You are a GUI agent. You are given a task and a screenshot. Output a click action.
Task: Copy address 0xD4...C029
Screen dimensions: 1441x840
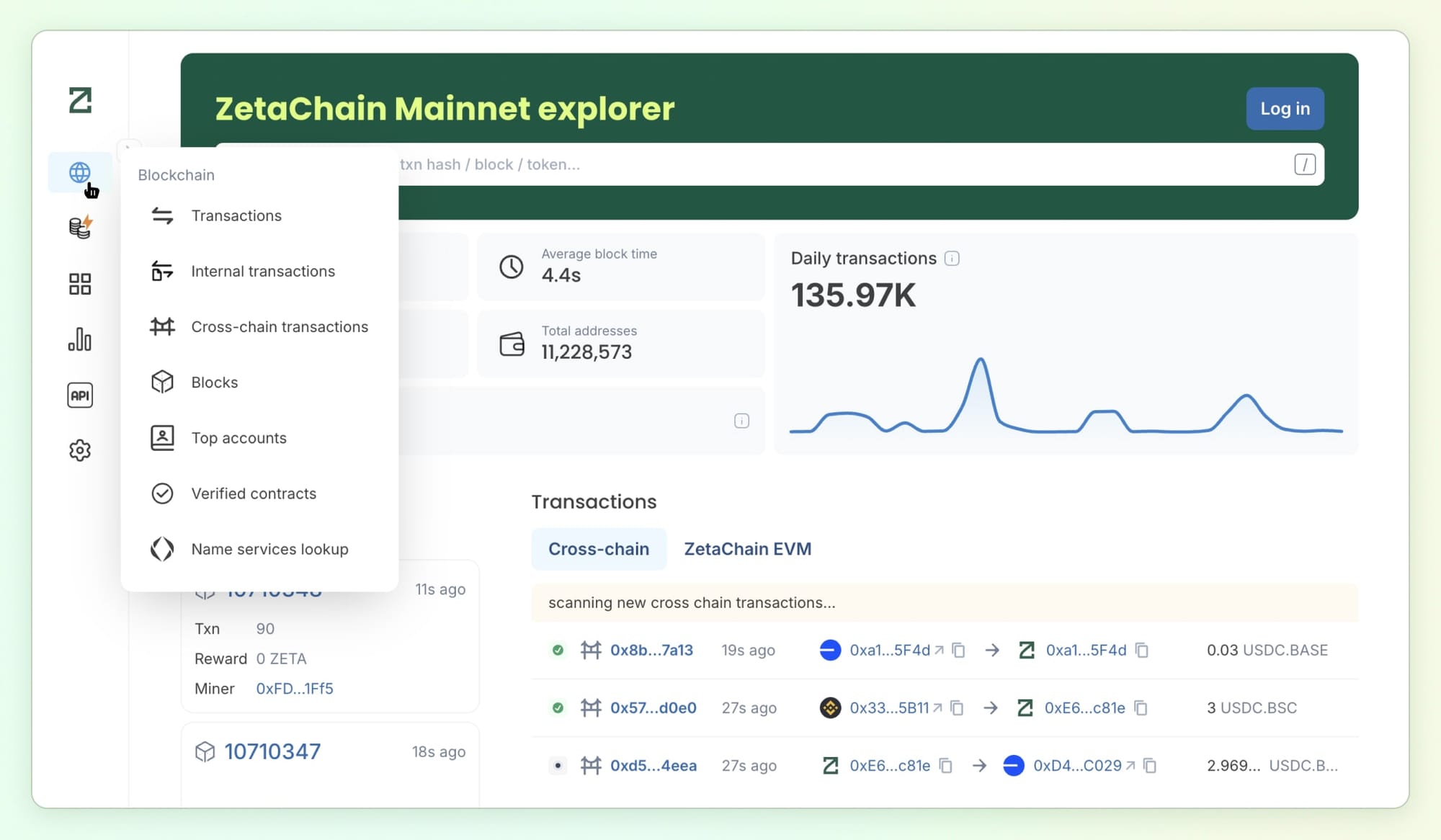tap(1150, 765)
